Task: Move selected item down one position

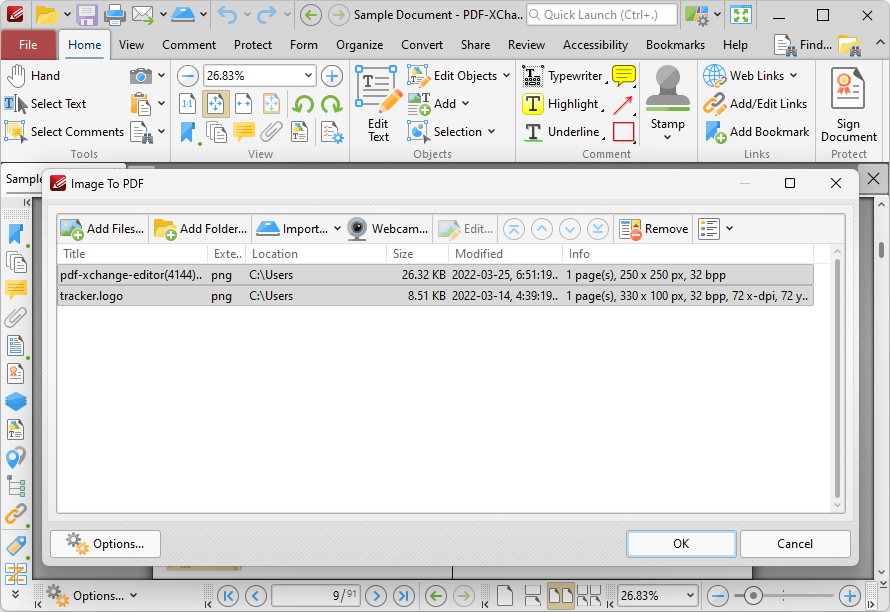Action: pyautogui.click(x=570, y=229)
